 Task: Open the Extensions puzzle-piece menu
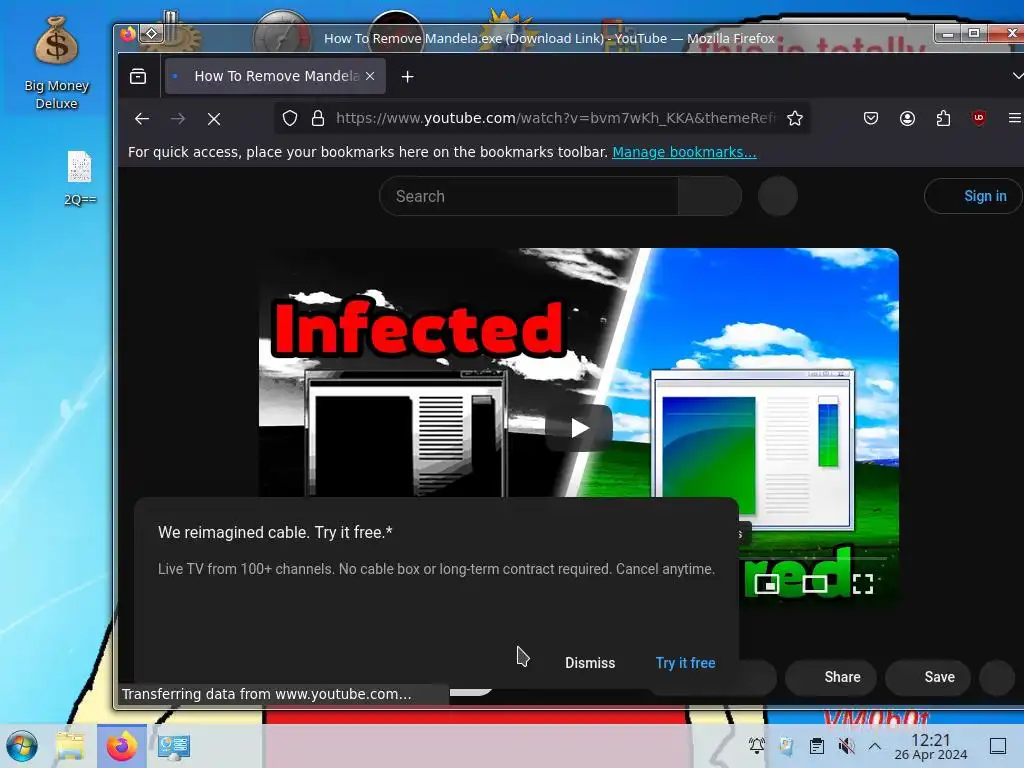point(943,118)
